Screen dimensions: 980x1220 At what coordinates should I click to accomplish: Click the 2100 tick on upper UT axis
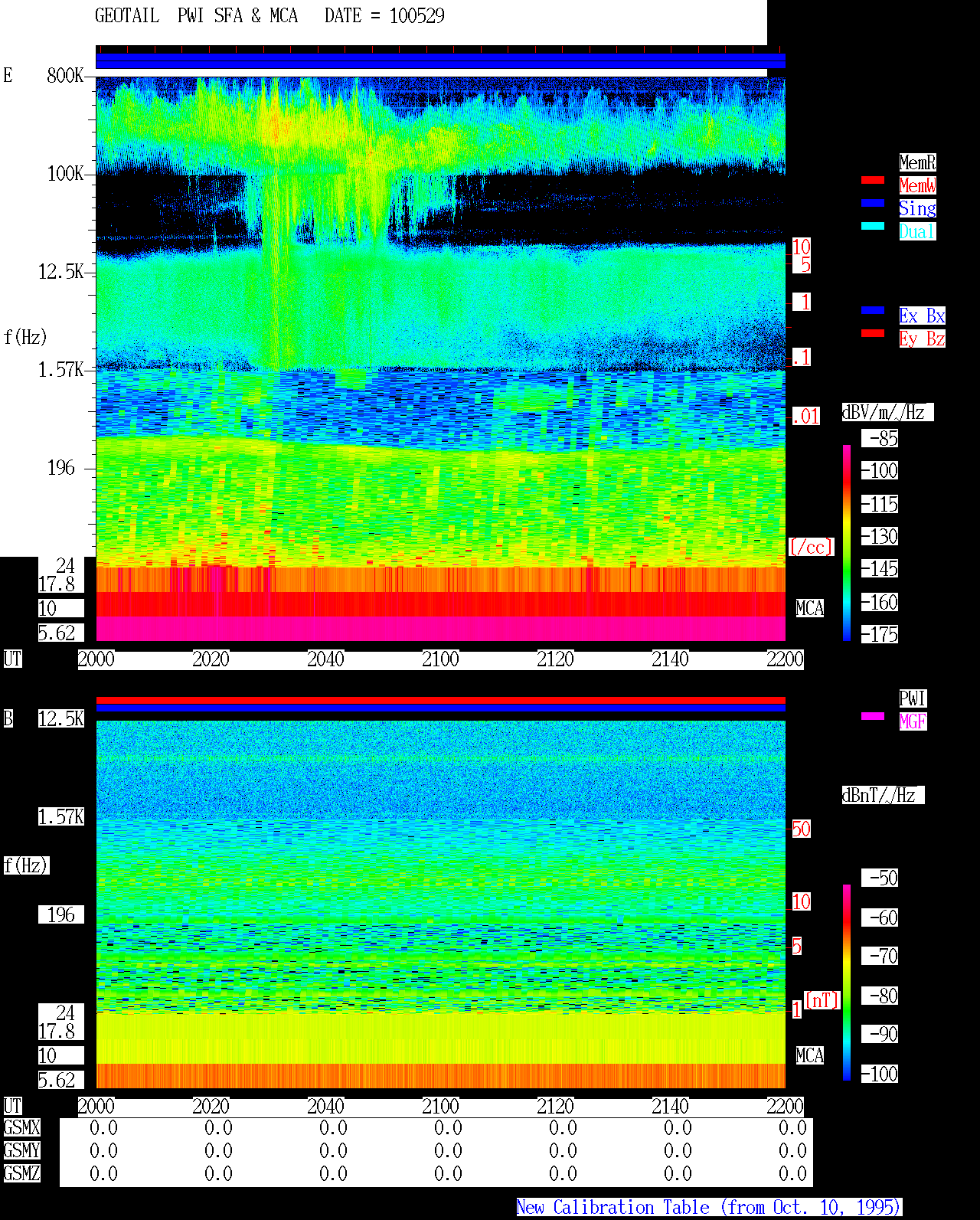(x=440, y=659)
